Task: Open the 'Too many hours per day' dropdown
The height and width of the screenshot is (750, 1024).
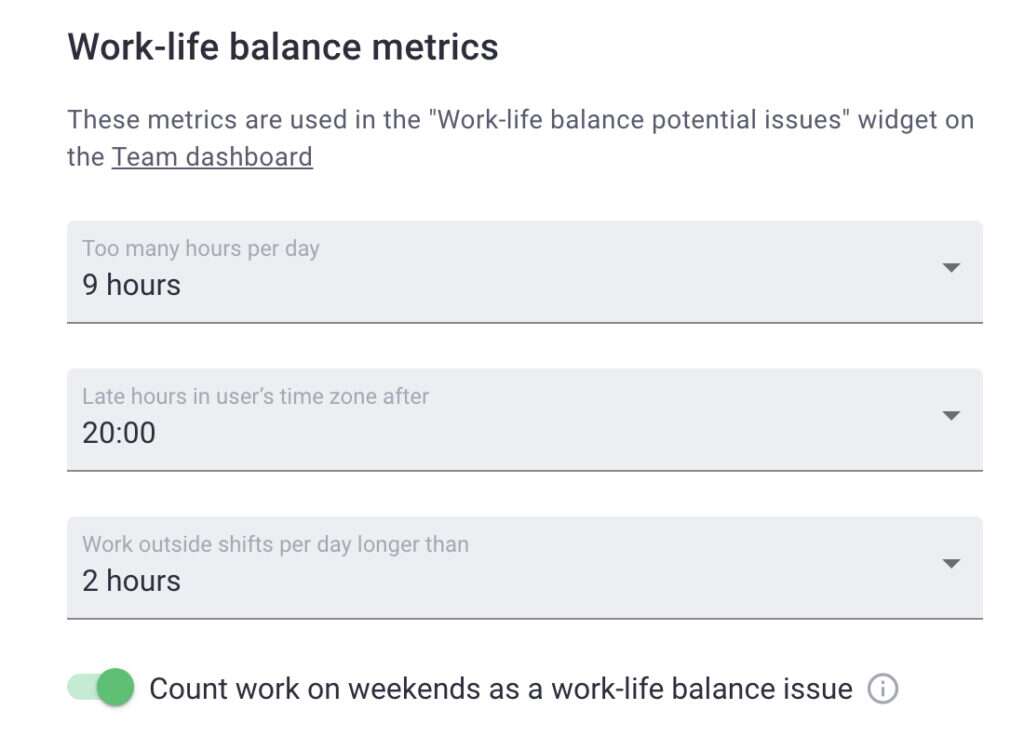Action: click(951, 268)
